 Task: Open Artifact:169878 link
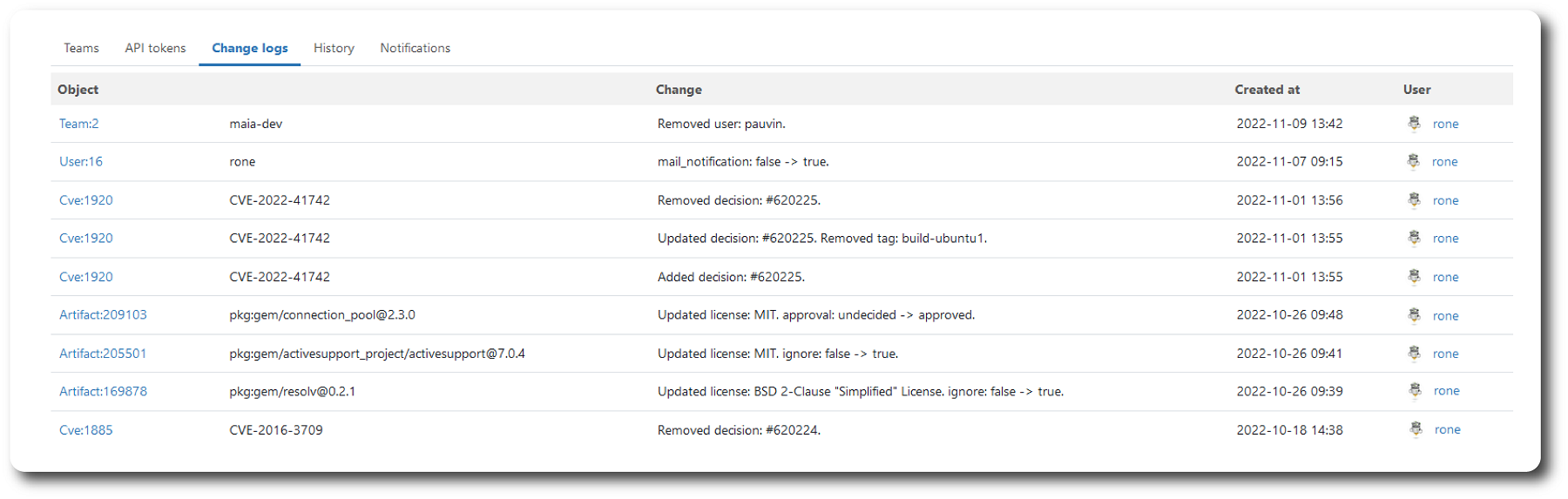click(x=103, y=392)
